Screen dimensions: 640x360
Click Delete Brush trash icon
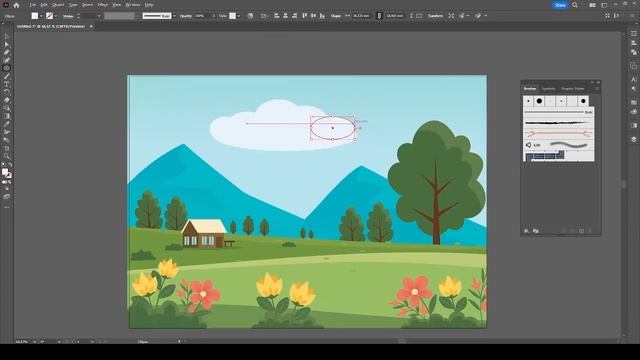(590, 231)
